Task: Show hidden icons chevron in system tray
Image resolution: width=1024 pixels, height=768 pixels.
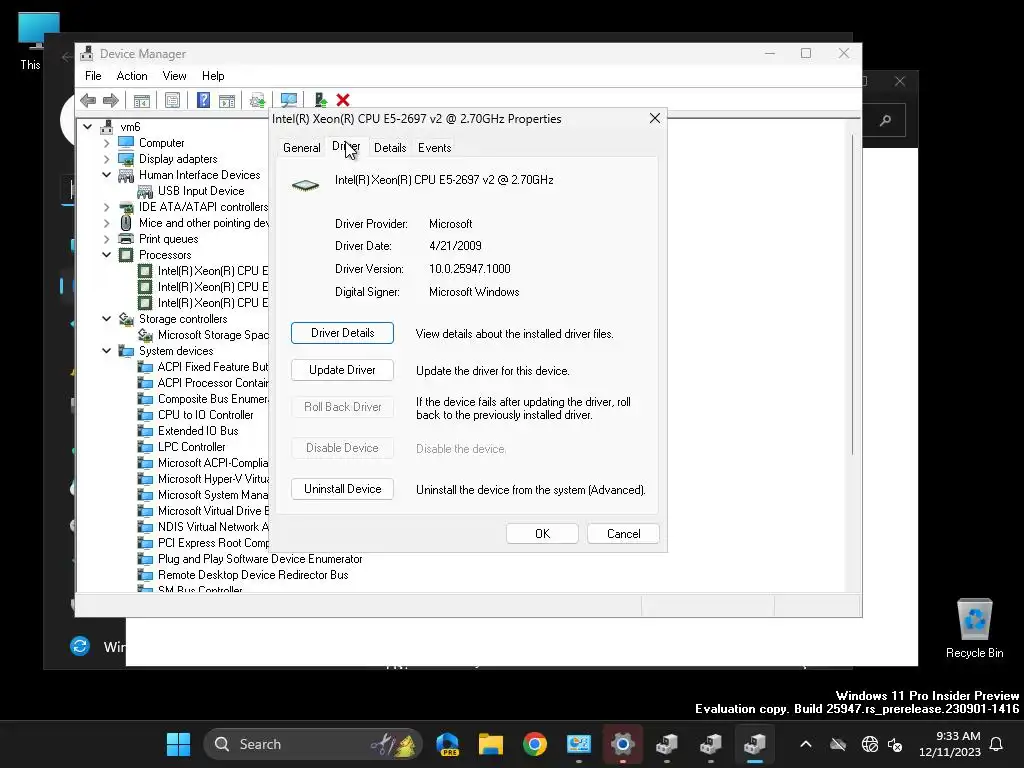Action: pyautogui.click(x=806, y=744)
